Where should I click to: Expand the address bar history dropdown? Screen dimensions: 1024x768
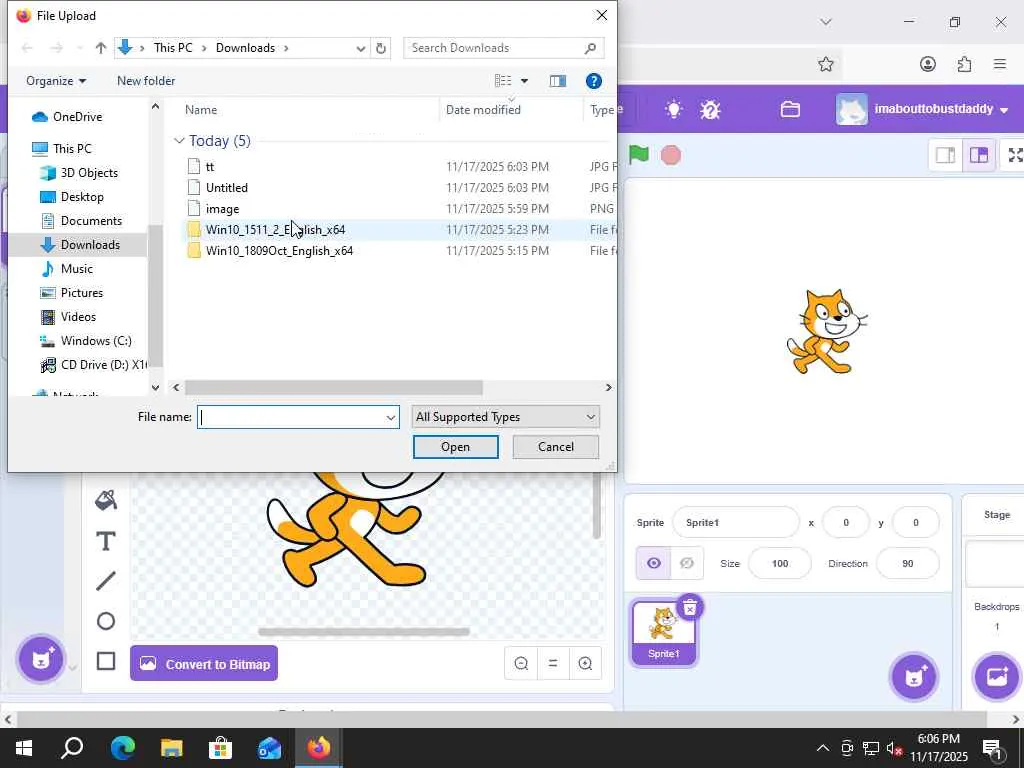[360, 48]
